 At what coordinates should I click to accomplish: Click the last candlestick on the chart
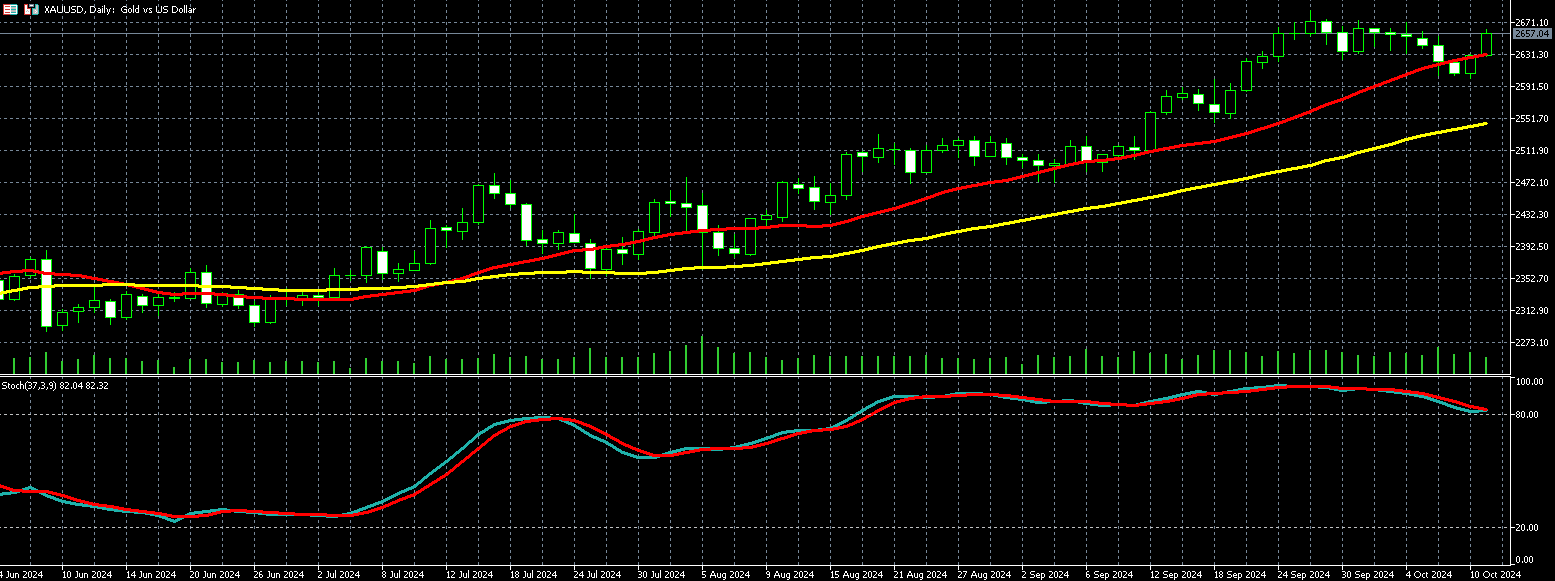[x=1487, y=43]
